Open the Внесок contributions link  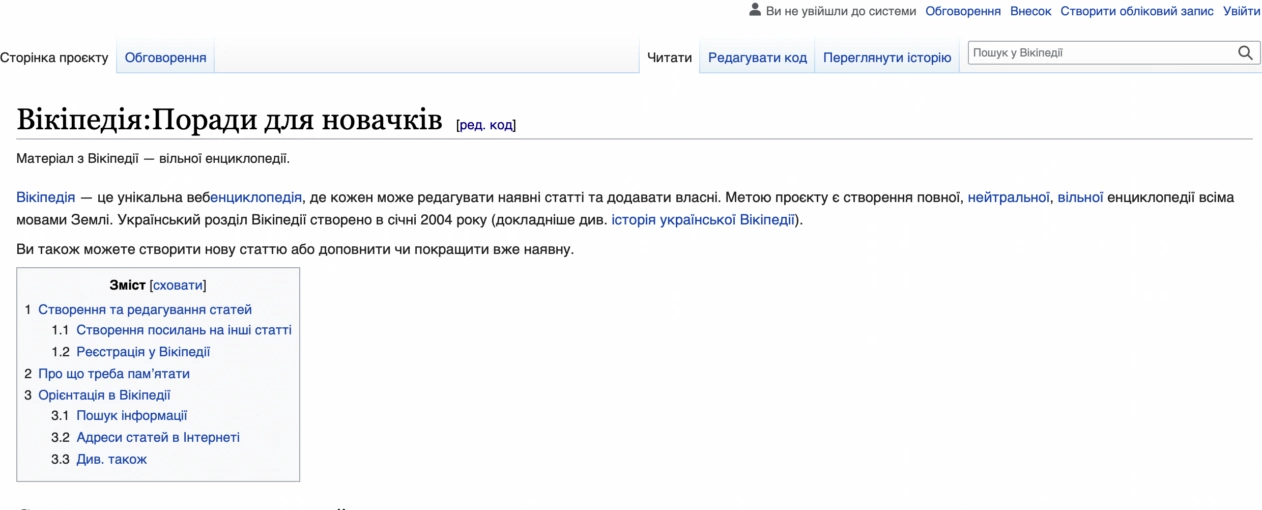coord(1031,11)
